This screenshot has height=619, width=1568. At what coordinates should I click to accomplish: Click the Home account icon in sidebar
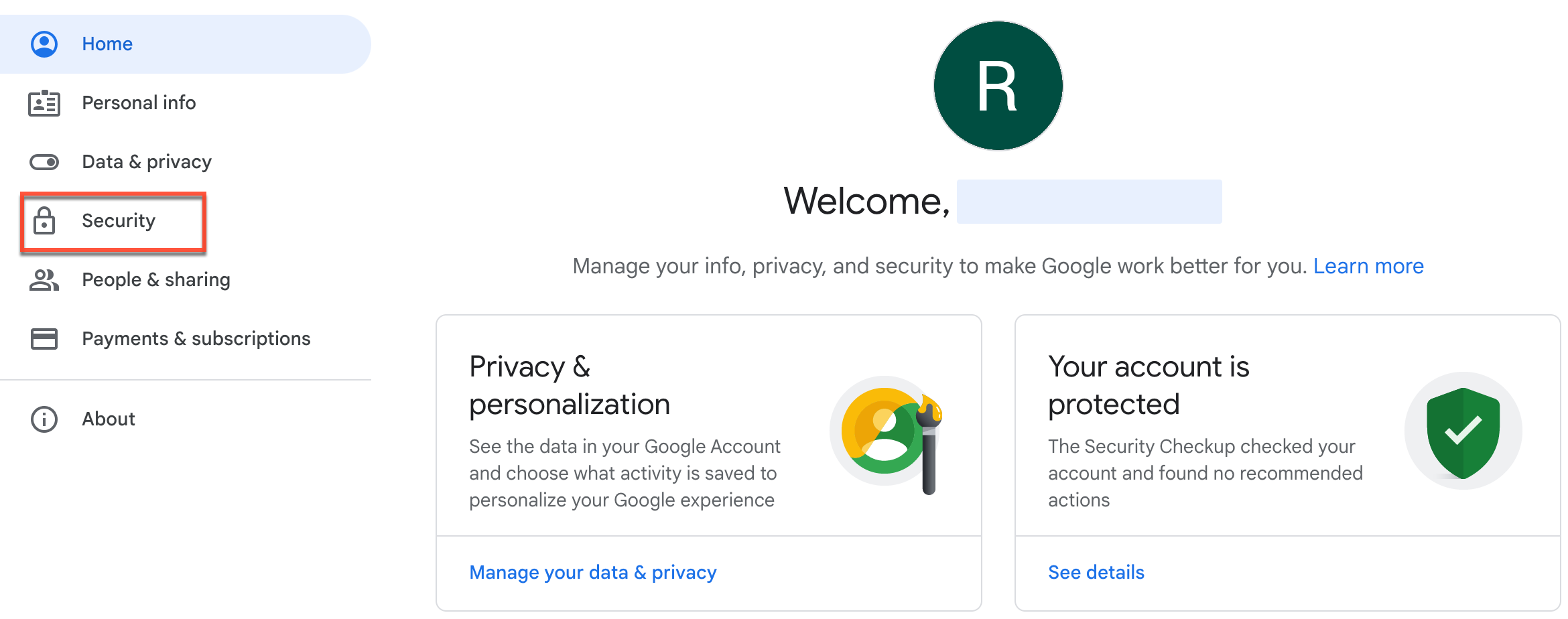44,44
